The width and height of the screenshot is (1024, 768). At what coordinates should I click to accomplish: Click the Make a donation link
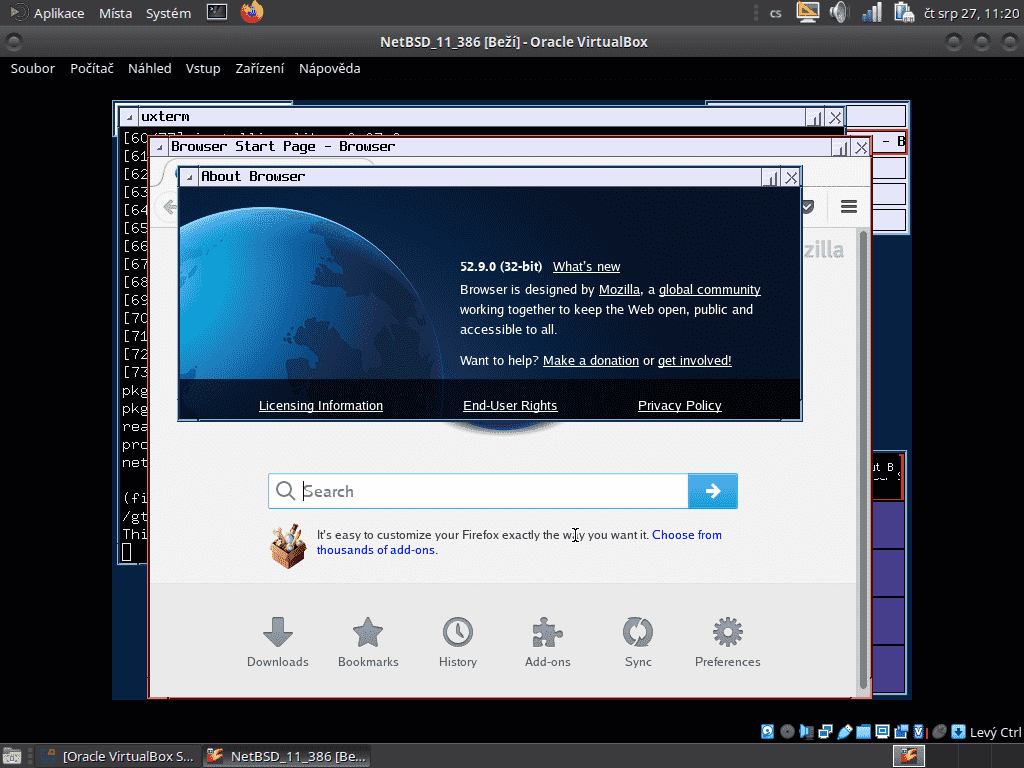pos(591,360)
